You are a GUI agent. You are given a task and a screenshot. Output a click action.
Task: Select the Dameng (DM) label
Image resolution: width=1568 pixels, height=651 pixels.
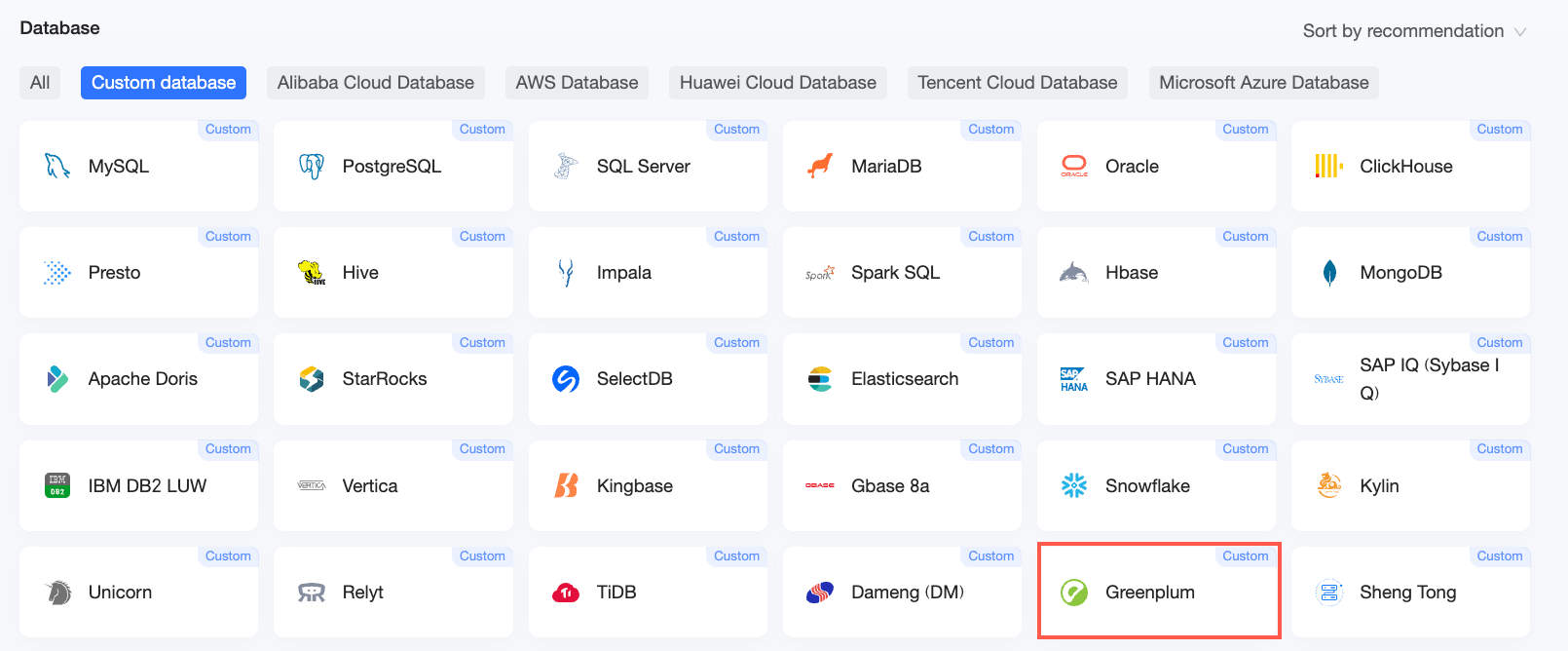coord(908,593)
